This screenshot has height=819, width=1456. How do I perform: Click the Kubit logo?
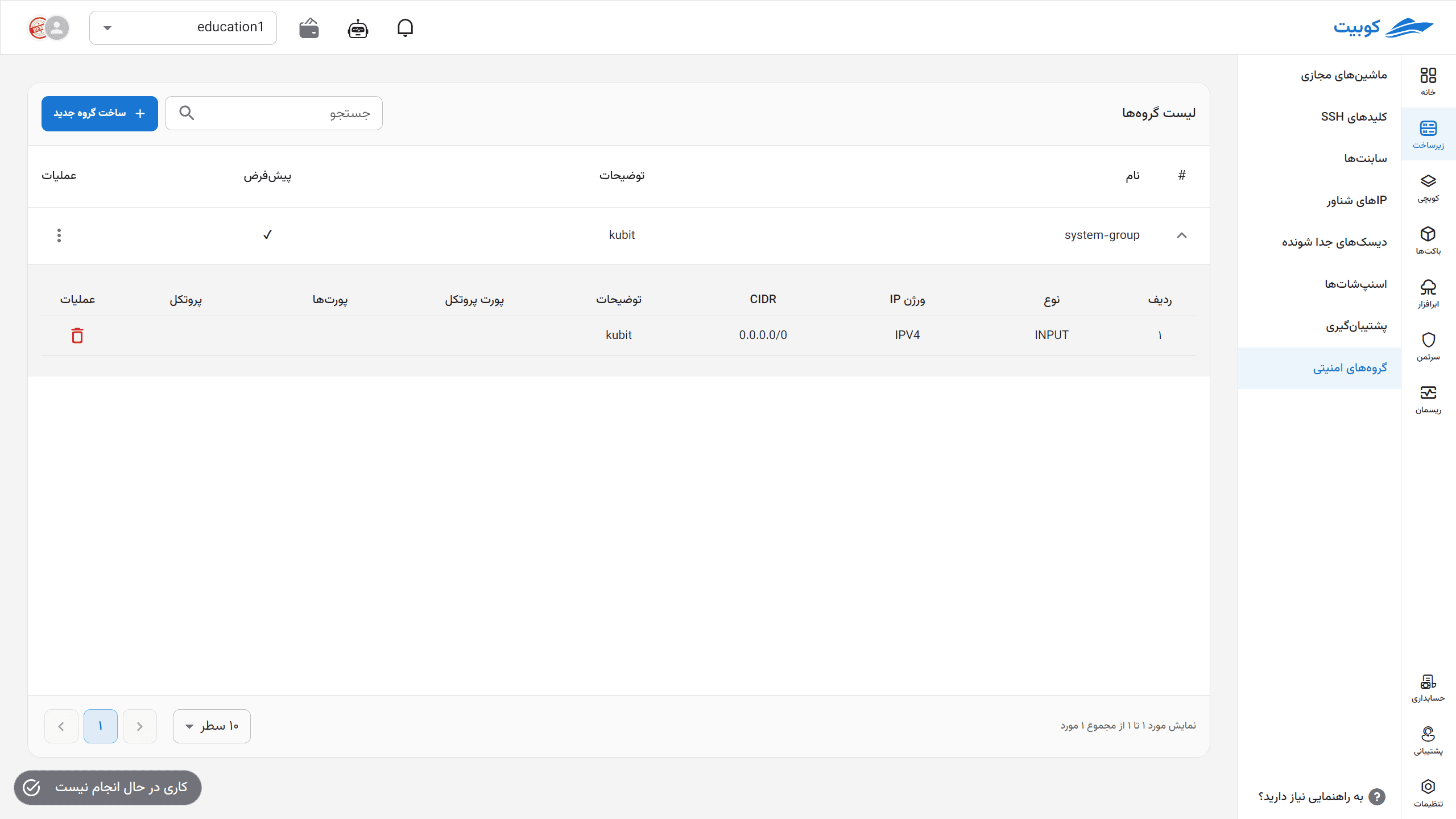pos(1383,27)
